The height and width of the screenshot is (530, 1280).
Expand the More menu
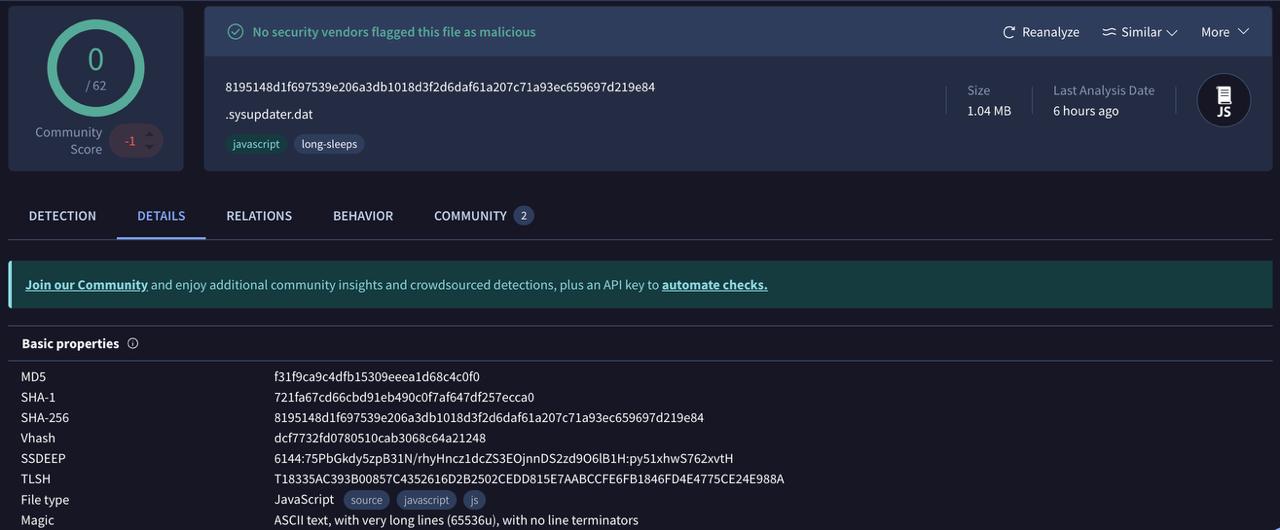click(x=1225, y=32)
